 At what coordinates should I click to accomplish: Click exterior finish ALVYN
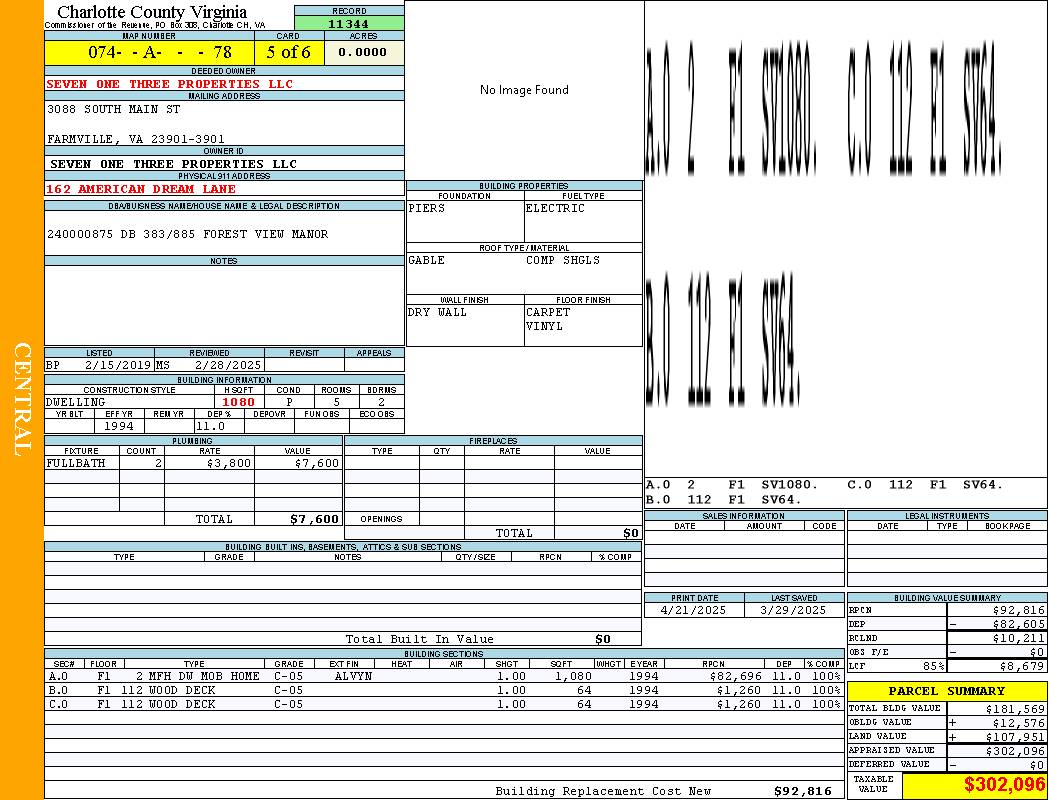[x=353, y=676]
